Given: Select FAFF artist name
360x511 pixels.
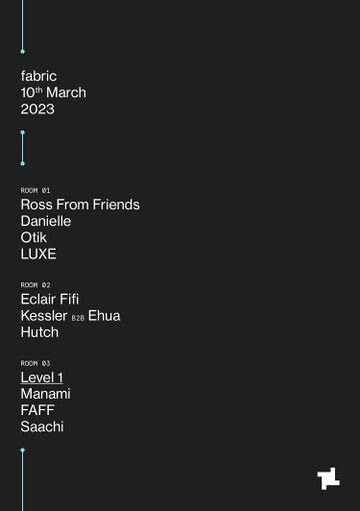Looking at the screenshot, I should [x=37, y=410].
